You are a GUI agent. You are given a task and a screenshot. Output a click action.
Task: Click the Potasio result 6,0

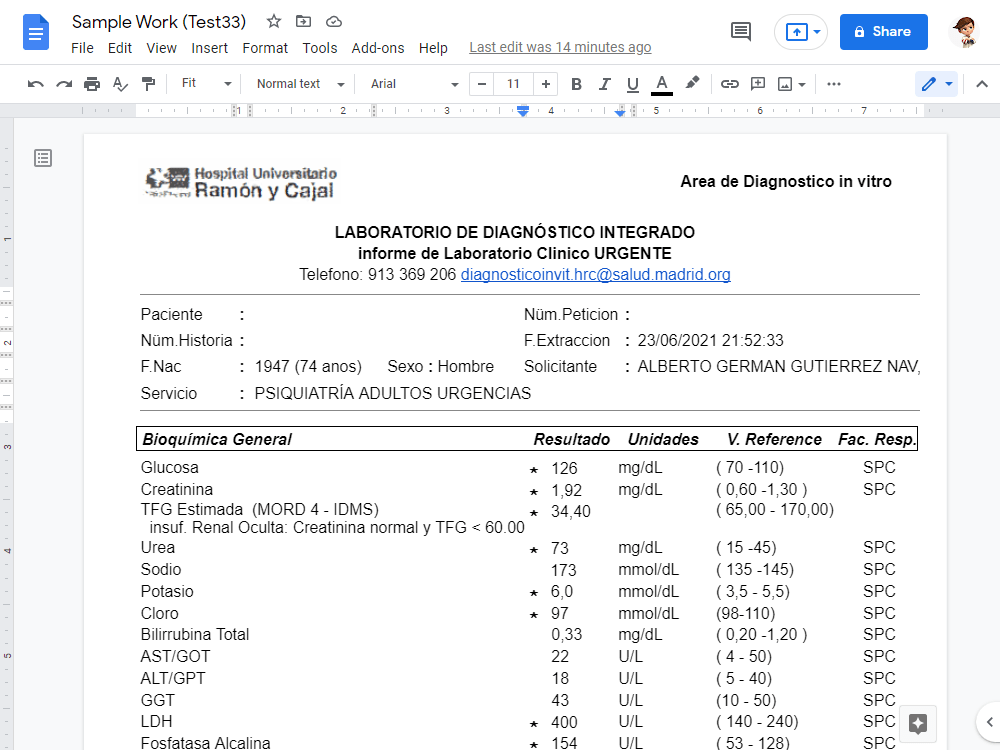[x=562, y=592]
